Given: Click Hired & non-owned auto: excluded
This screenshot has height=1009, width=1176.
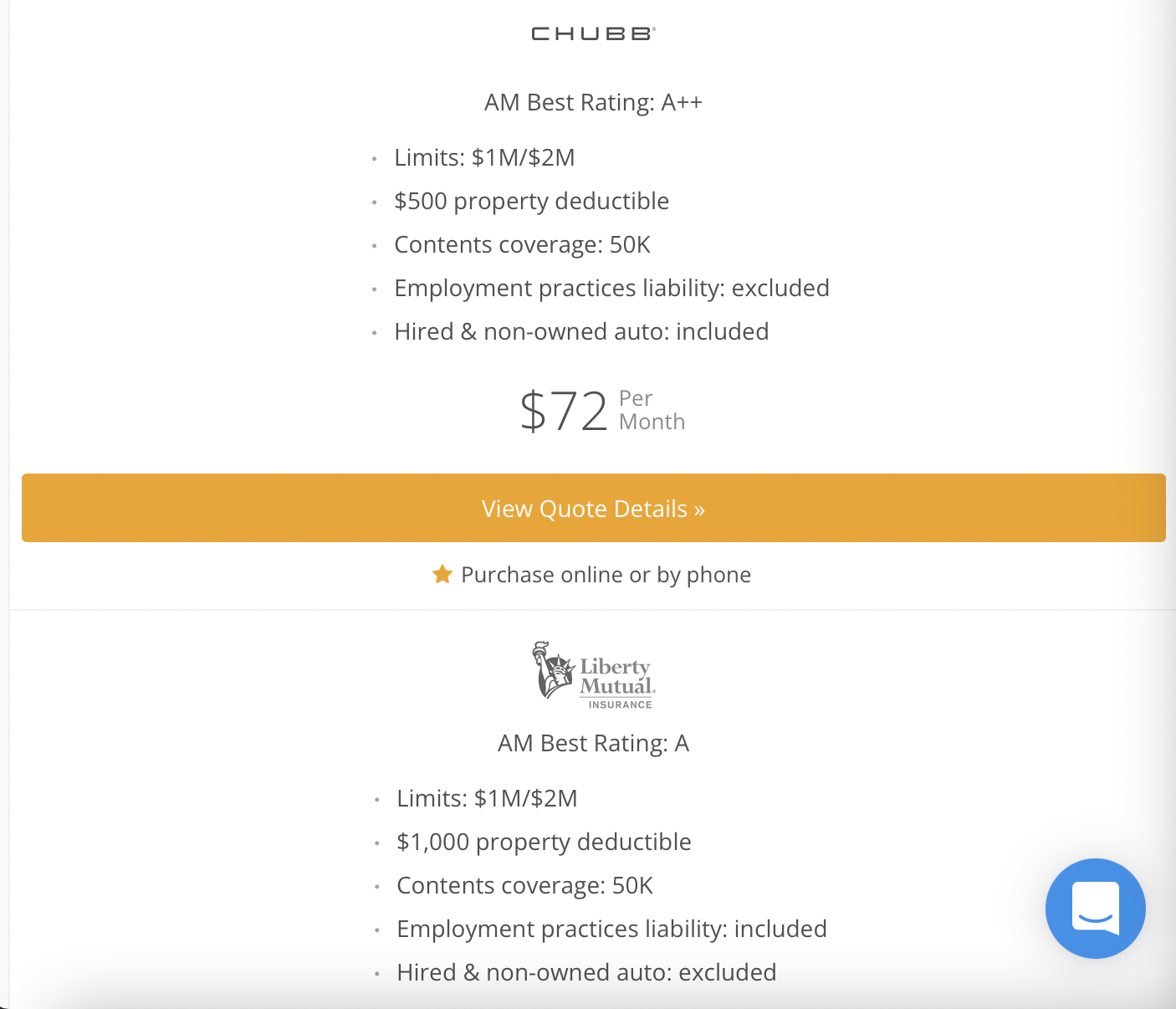Looking at the screenshot, I should (586, 972).
